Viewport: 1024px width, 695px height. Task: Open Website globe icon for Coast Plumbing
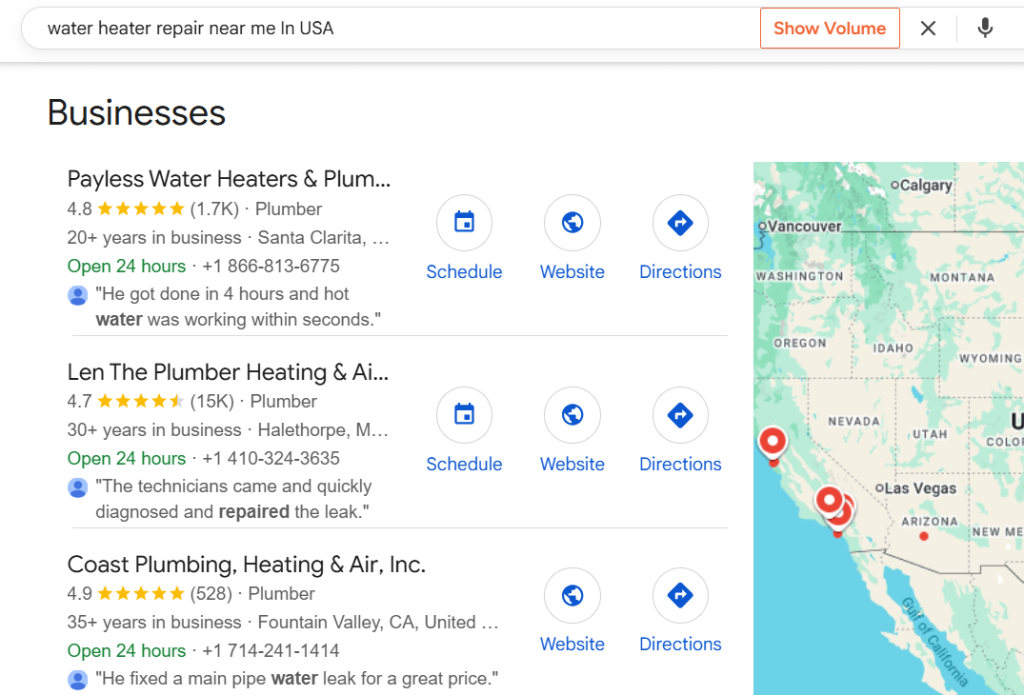pyautogui.click(x=572, y=596)
